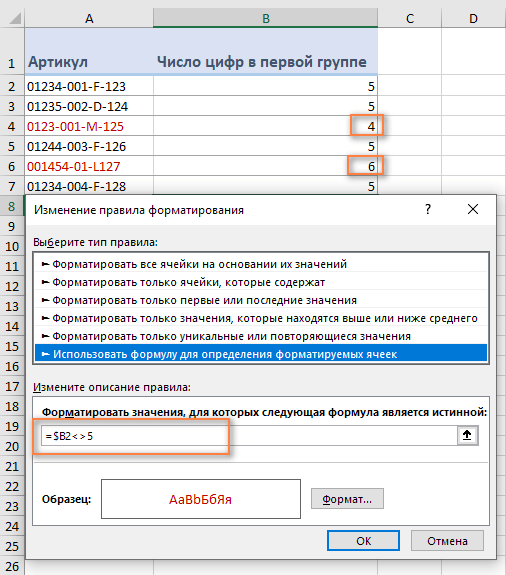Click value 5 in row 7
Image resolution: width=506 pixels, height=575 pixels.
point(265,186)
